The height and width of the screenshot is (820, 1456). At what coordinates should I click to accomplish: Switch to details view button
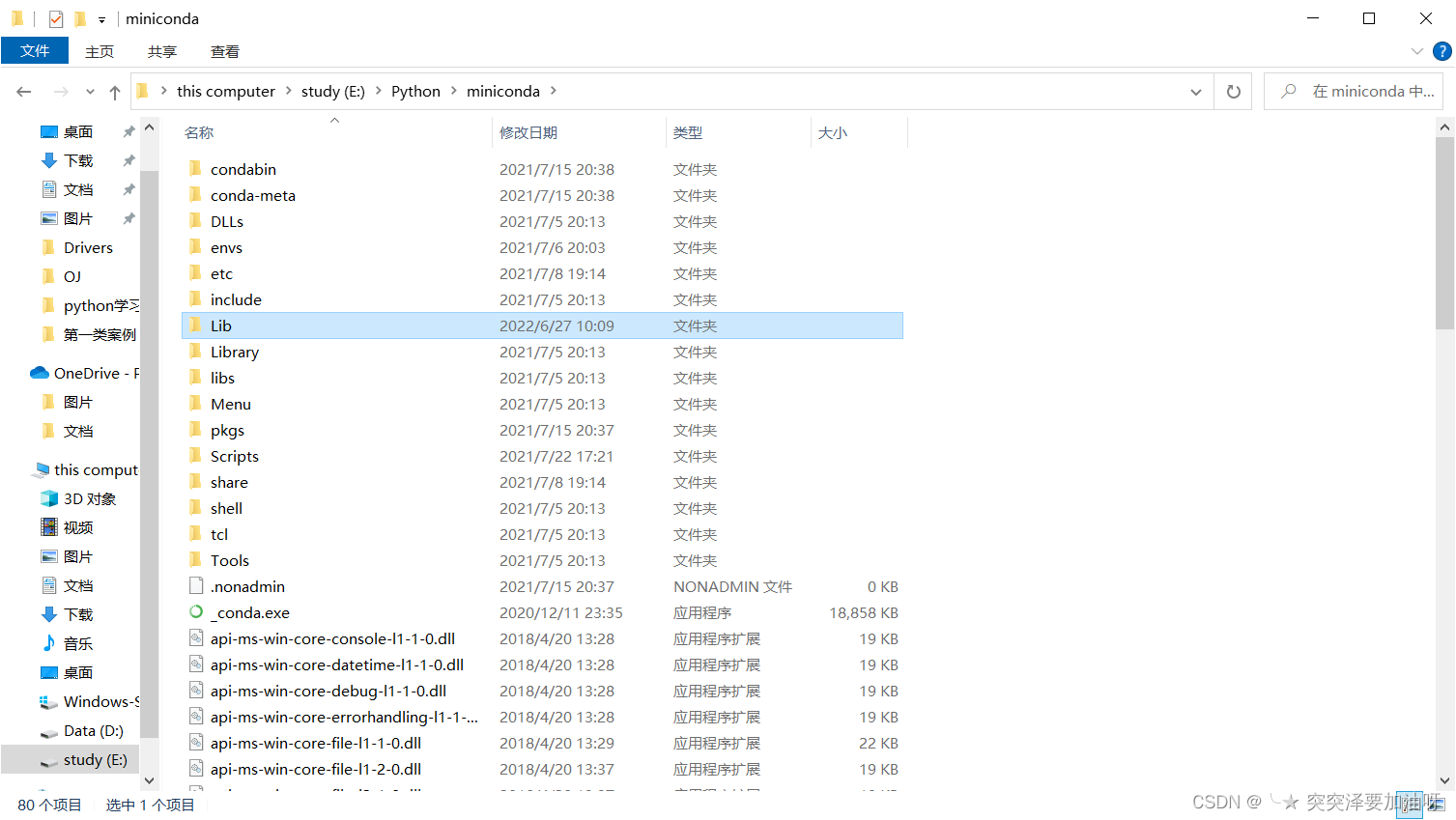click(x=1410, y=804)
